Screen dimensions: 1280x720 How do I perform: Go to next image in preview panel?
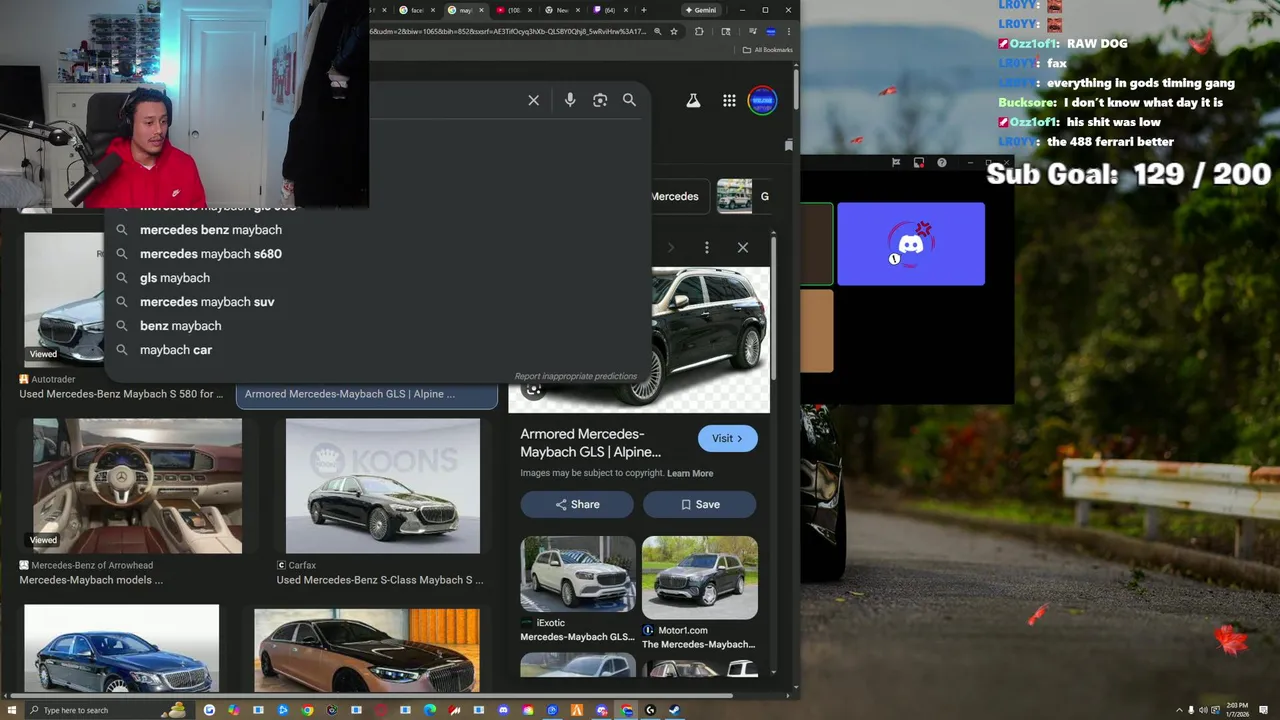click(671, 247)
